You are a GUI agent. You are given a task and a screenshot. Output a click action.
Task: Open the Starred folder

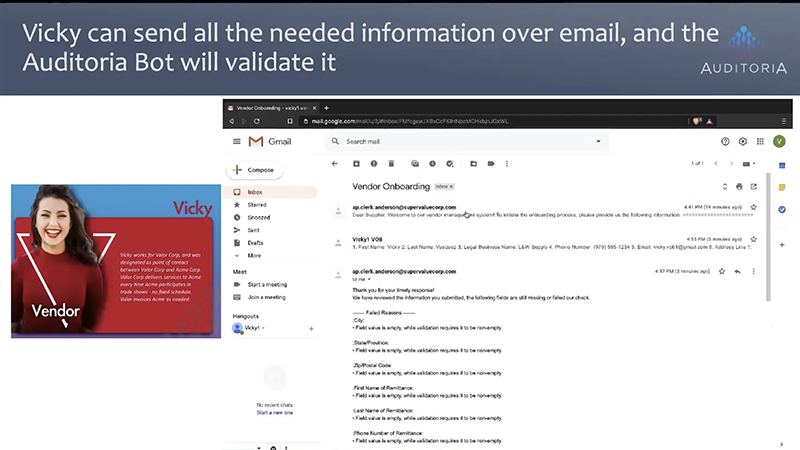pos(257,205)
